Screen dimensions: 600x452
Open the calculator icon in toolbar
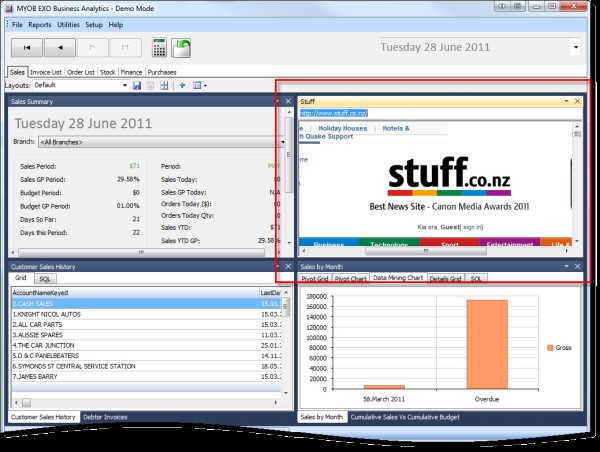point(159,48)
